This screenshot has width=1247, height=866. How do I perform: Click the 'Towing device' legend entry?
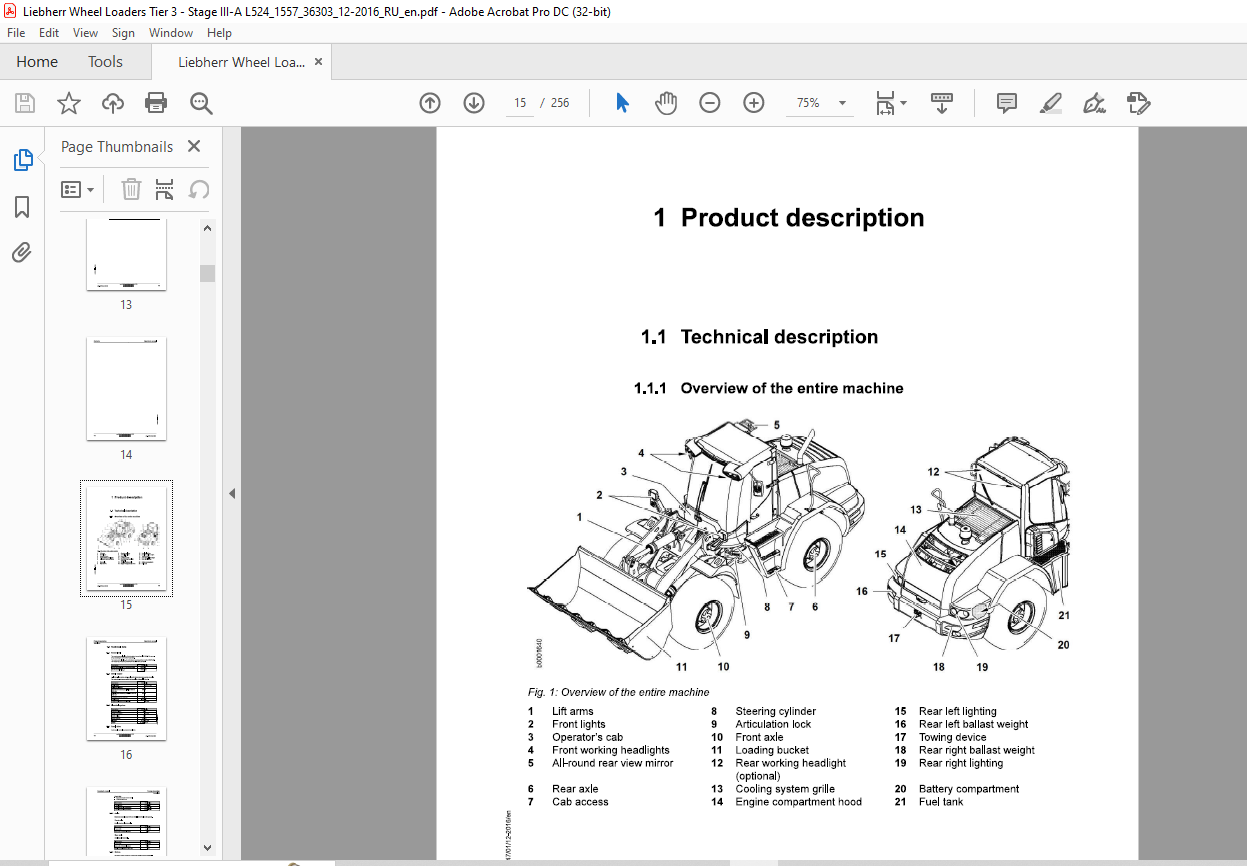[952, 737]
